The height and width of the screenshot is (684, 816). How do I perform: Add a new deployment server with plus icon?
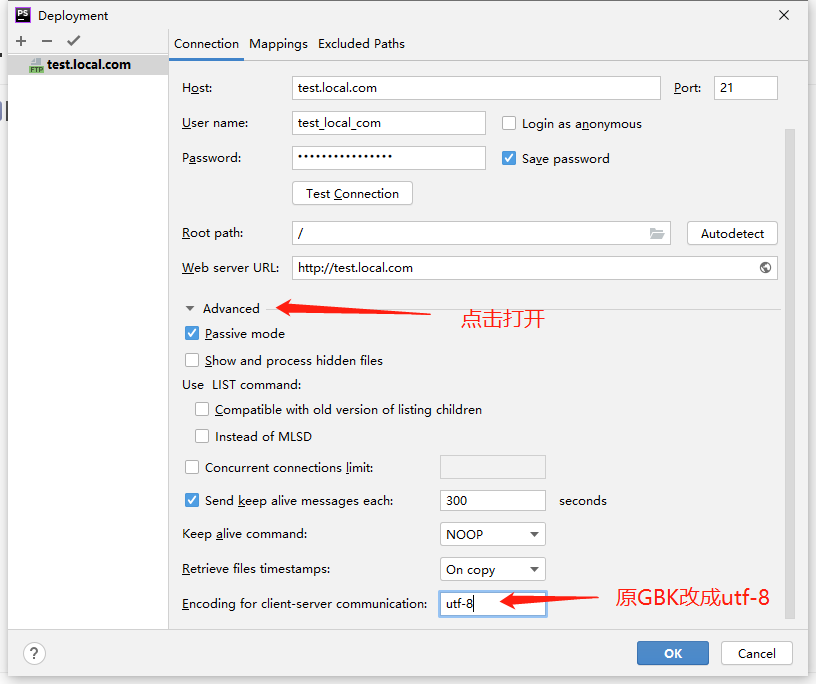pos(21,41)
